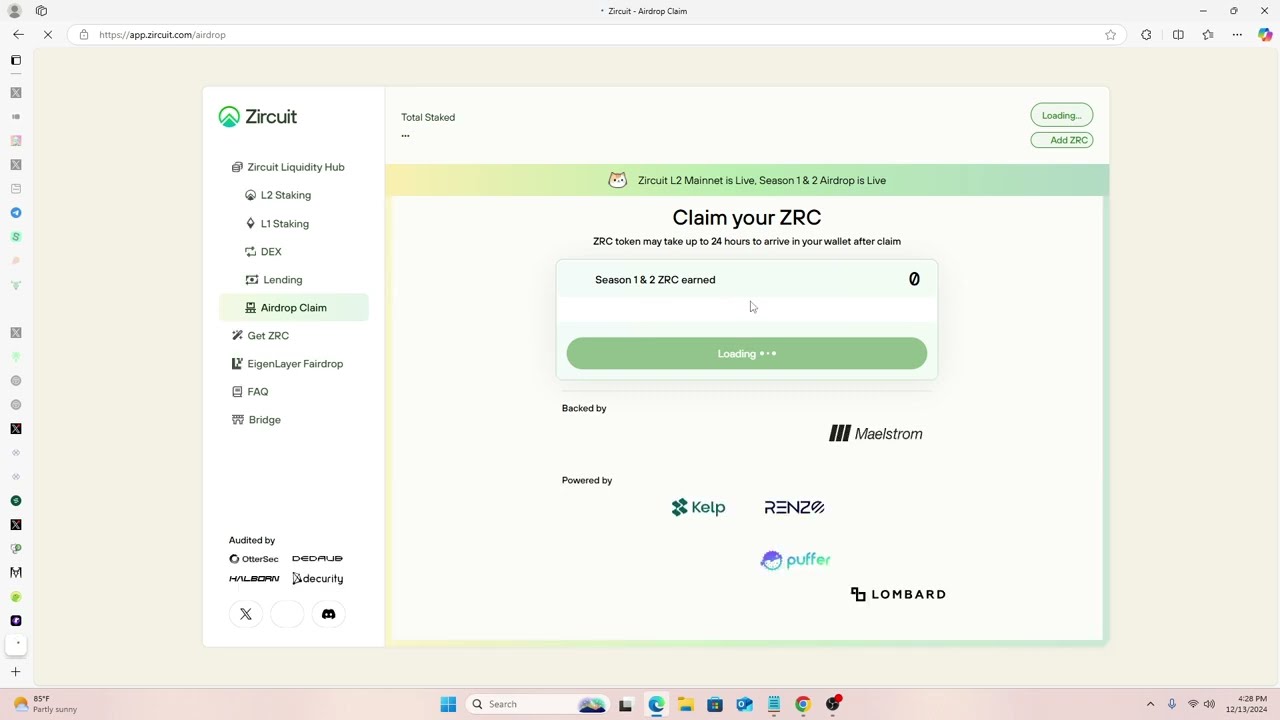The height and width of the screenshot is (720, 1280).
Task: Open Windows Start menu
Action: (448, 704)
